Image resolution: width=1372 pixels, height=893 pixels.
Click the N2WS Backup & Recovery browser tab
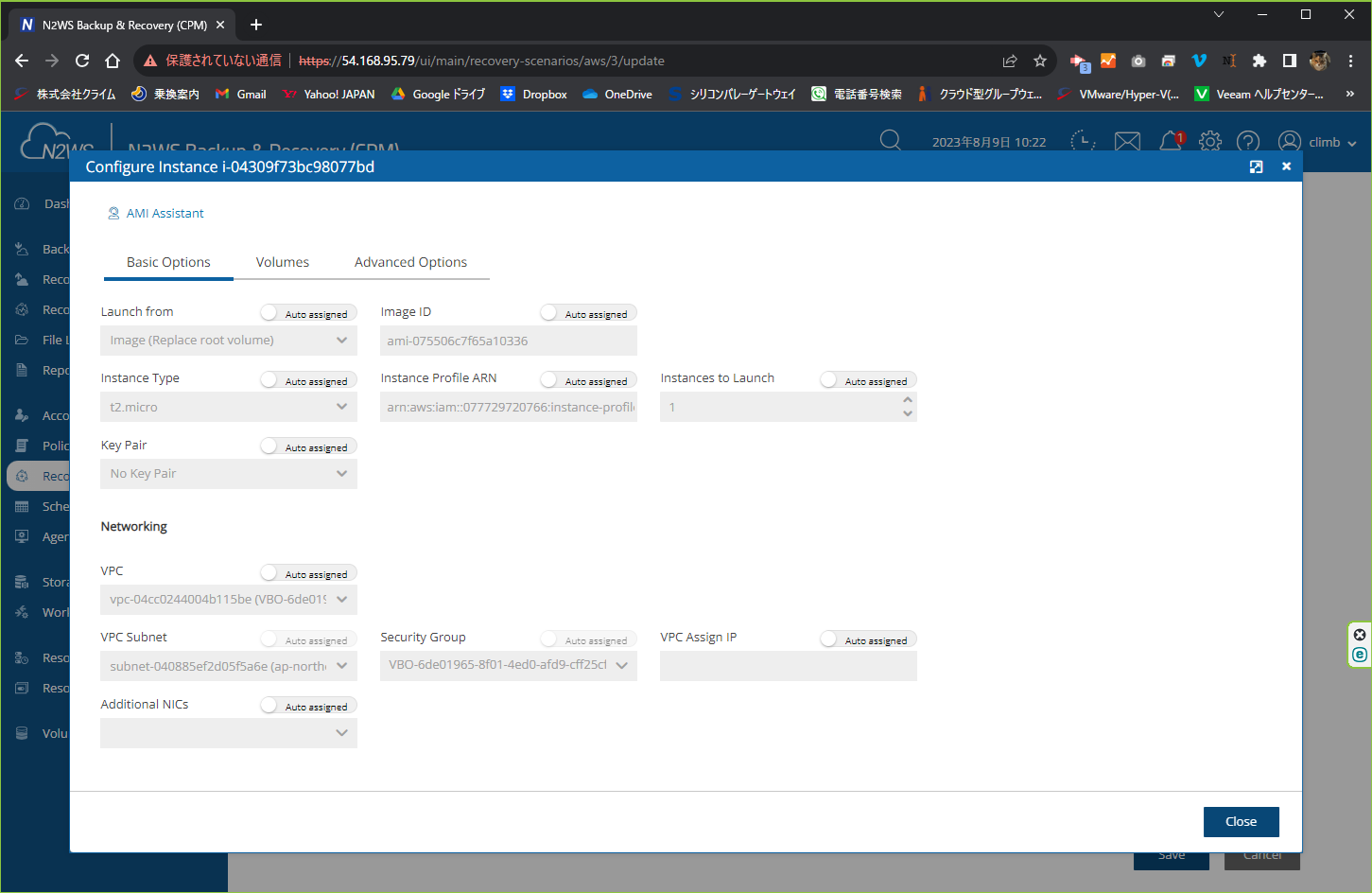click(x=123, y=25)
